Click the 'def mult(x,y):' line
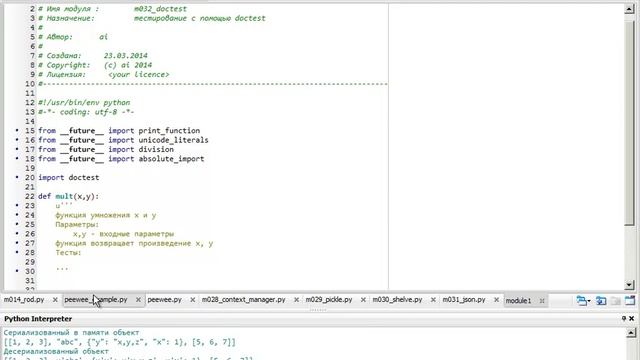Image resolution: width=640 pixels, height=360 pixels. pos(69,196)
